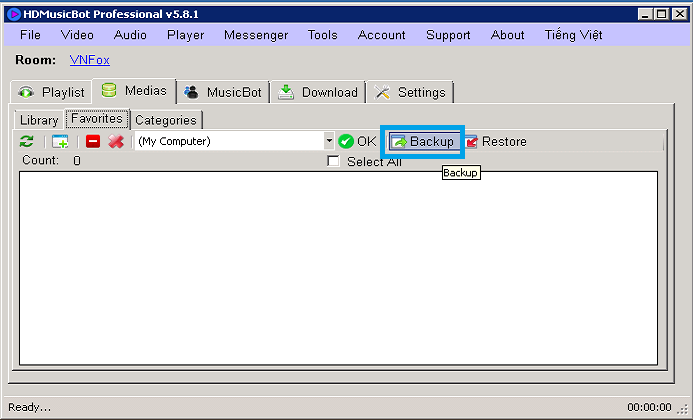Click the add new favorite icon
Image resolution: width=693 pixels, height=420 pixels.
click(60, 142)
